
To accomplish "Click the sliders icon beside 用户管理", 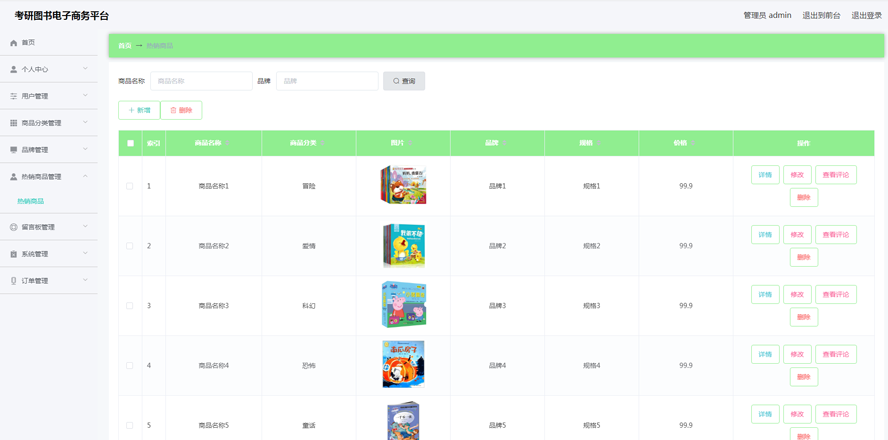I will pyautogui.click(x=14, y=96).
